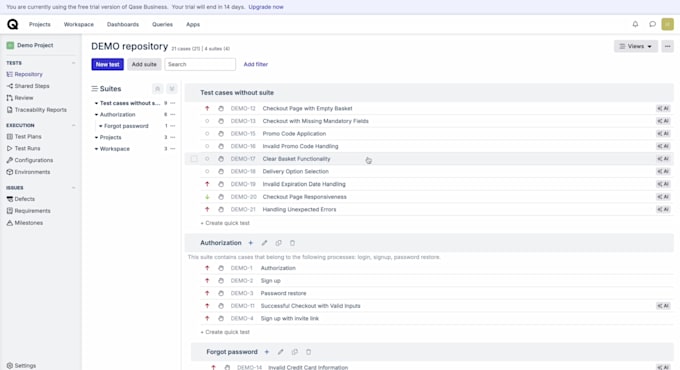The width and height of the screenshot is (680, 370).
Task: Collapse the ISSUES sidebar section
Action: click(73, 188)
